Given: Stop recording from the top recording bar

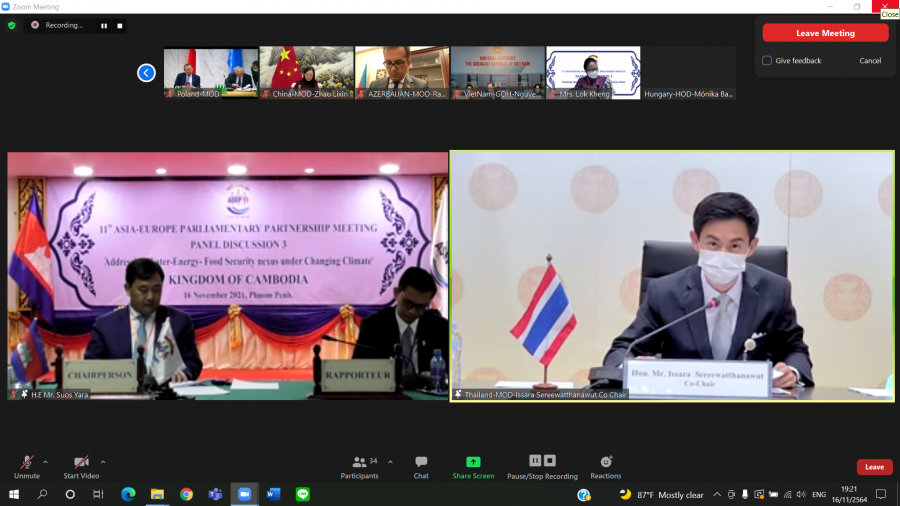Looking at the screenshot, I should coord(119,25).
